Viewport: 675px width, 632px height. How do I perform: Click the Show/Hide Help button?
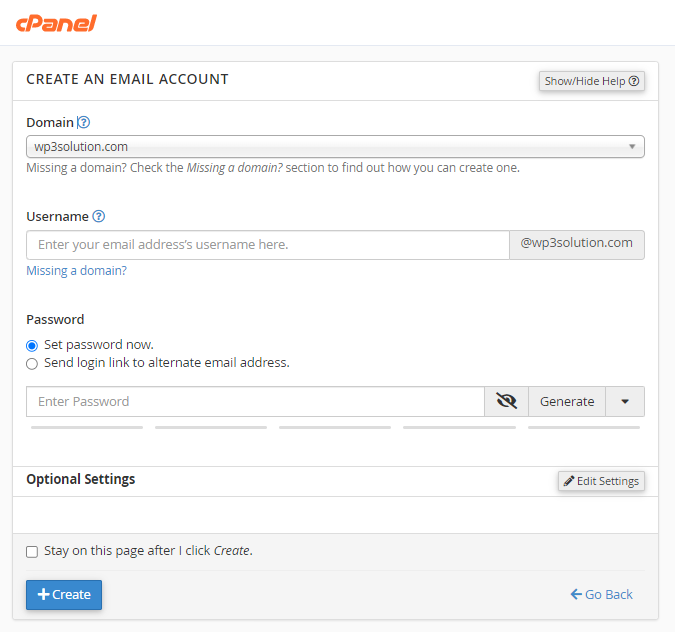[591, 81]
